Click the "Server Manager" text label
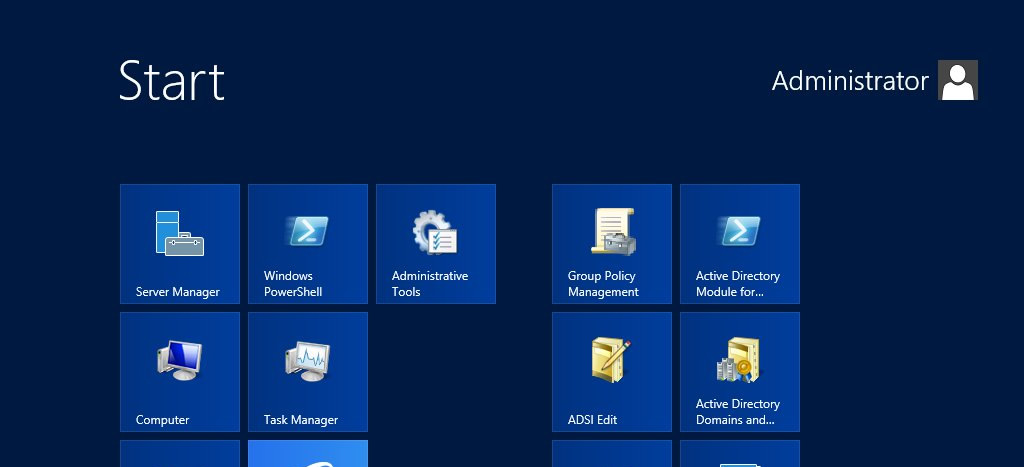The height and width of the screenshot is (467, 1024). (x=178, y=292)
